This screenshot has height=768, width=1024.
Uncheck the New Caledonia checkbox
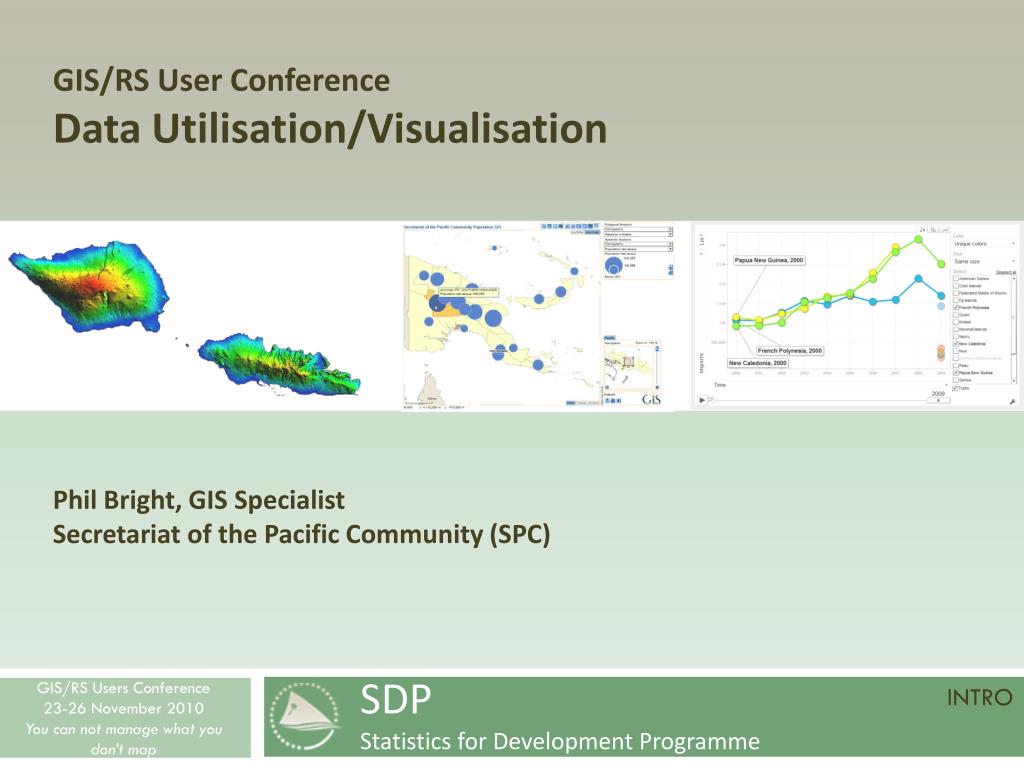[956, 344]
